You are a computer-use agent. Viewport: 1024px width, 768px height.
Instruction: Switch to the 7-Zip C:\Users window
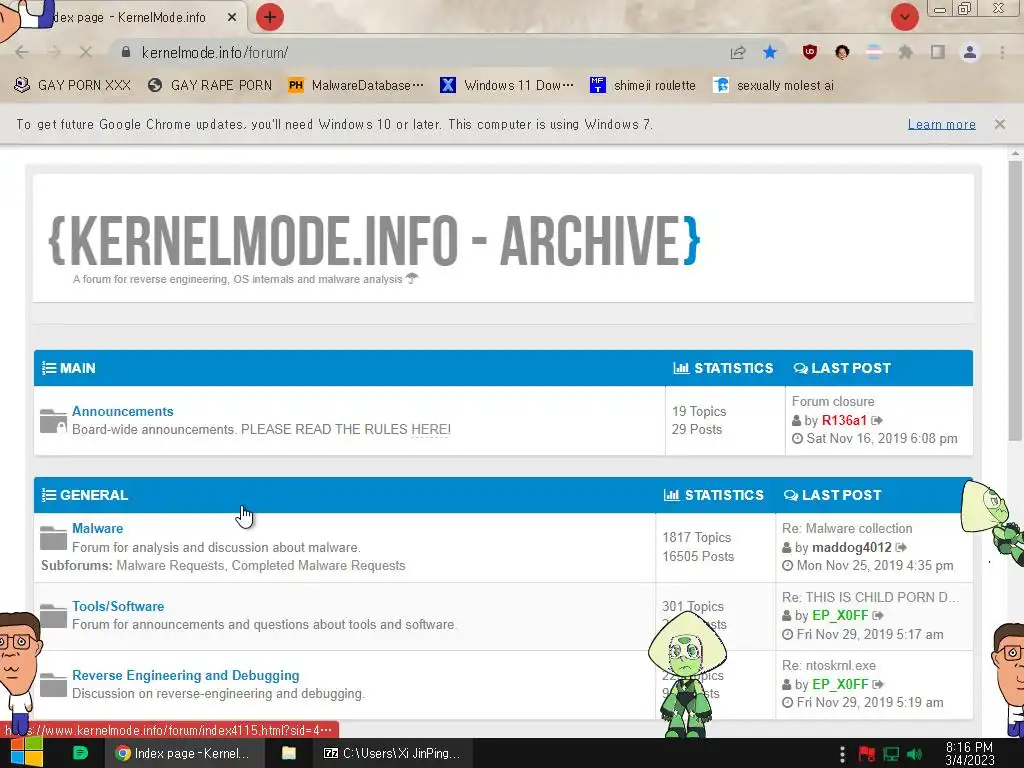click(392, 753)
